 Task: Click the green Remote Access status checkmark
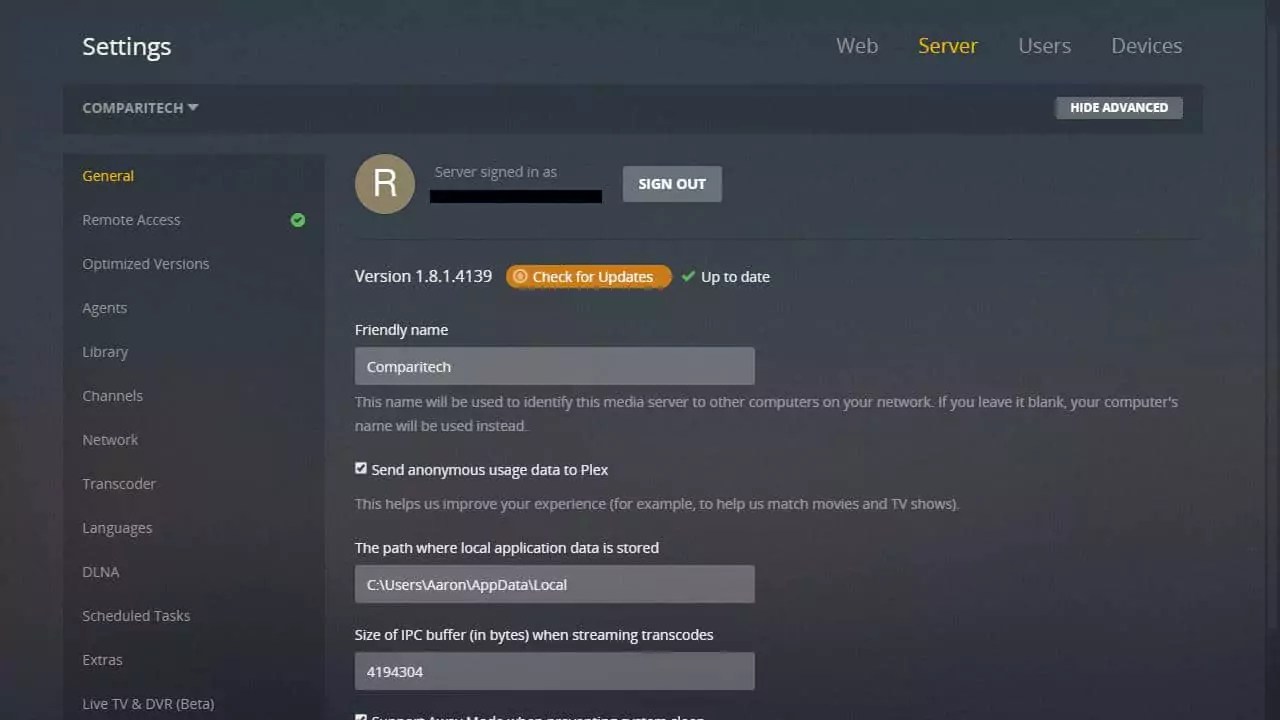(x=298, y=220)
